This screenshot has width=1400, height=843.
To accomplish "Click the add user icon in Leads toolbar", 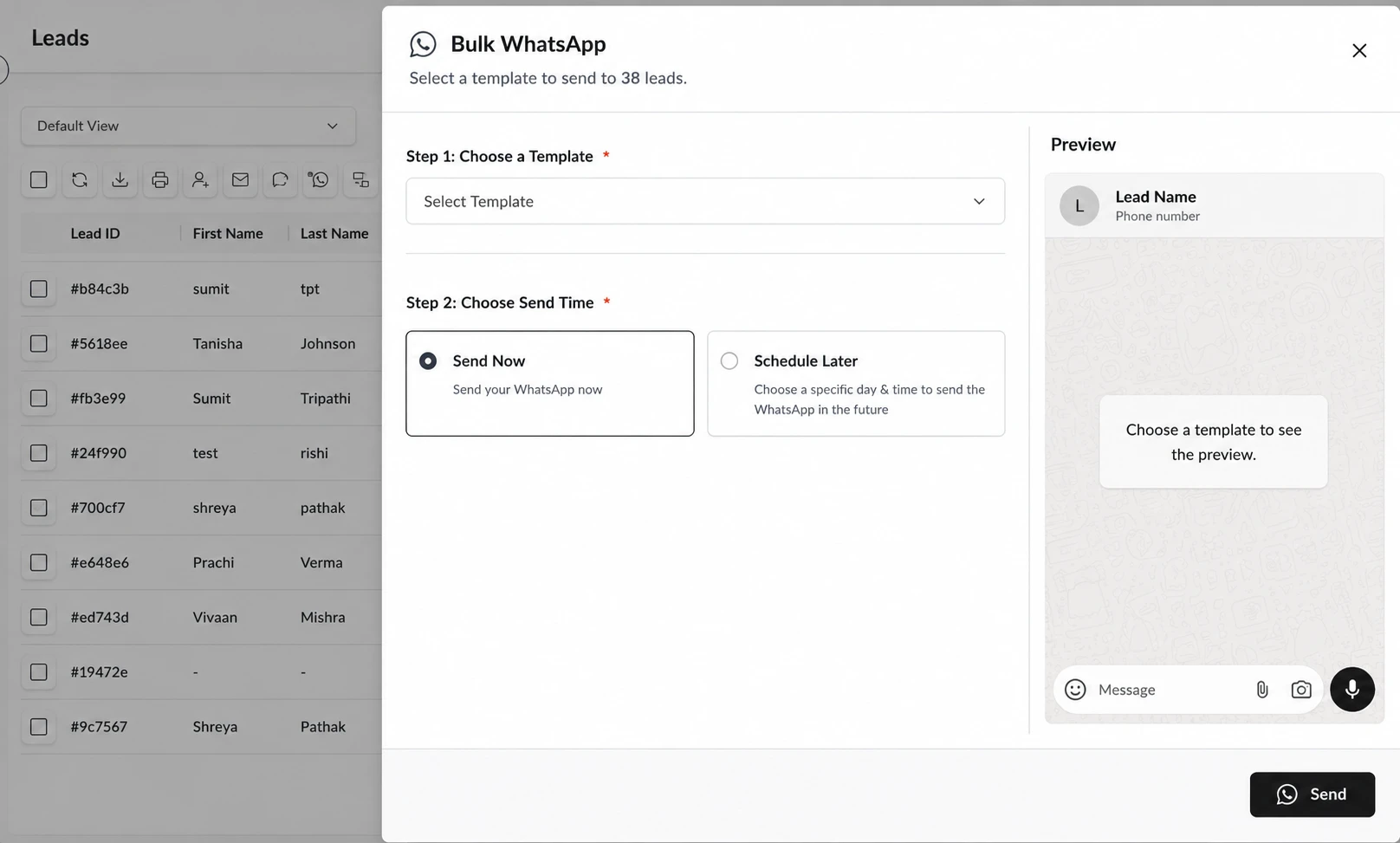I will 200,179.
